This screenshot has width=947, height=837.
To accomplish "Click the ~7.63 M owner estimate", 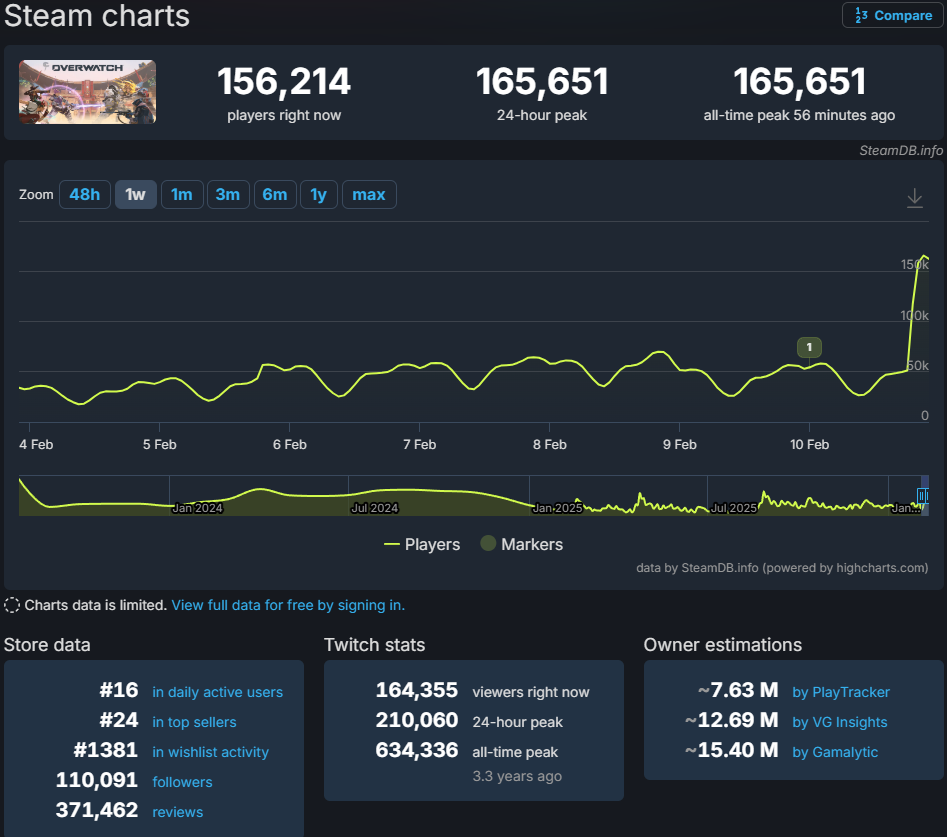I will click(x=738, y=690).
